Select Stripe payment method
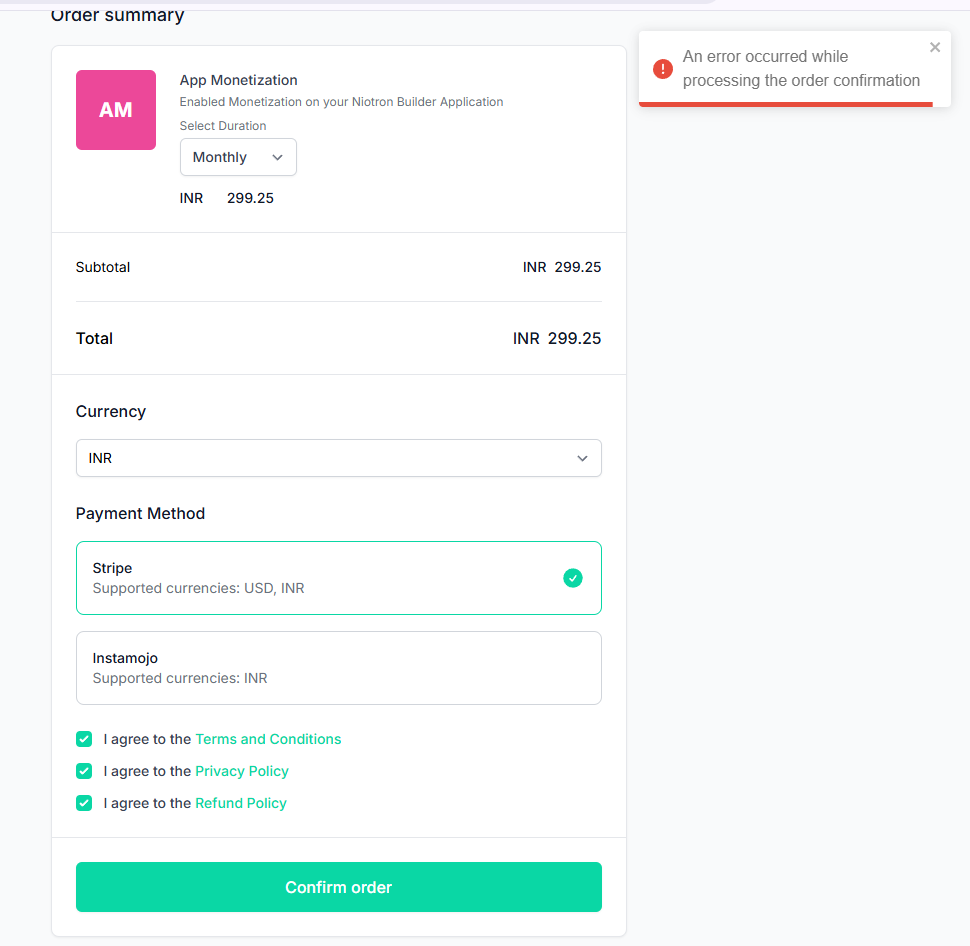This screenshot has width=970, height=946. click(x=338, y=578)
